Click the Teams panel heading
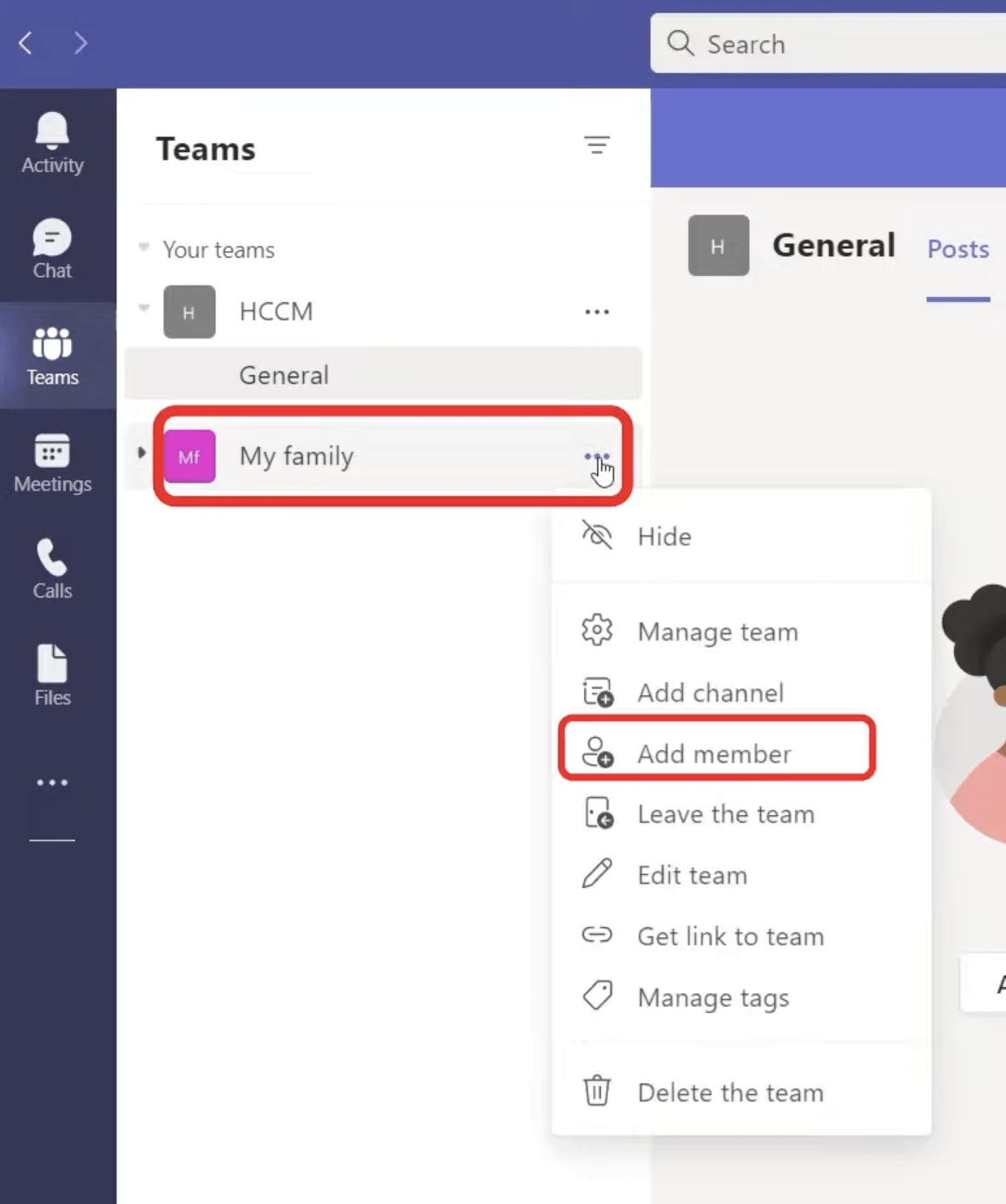This screenshot has width=1006, height=1204. pyautogui.click(x=206, y=148)
